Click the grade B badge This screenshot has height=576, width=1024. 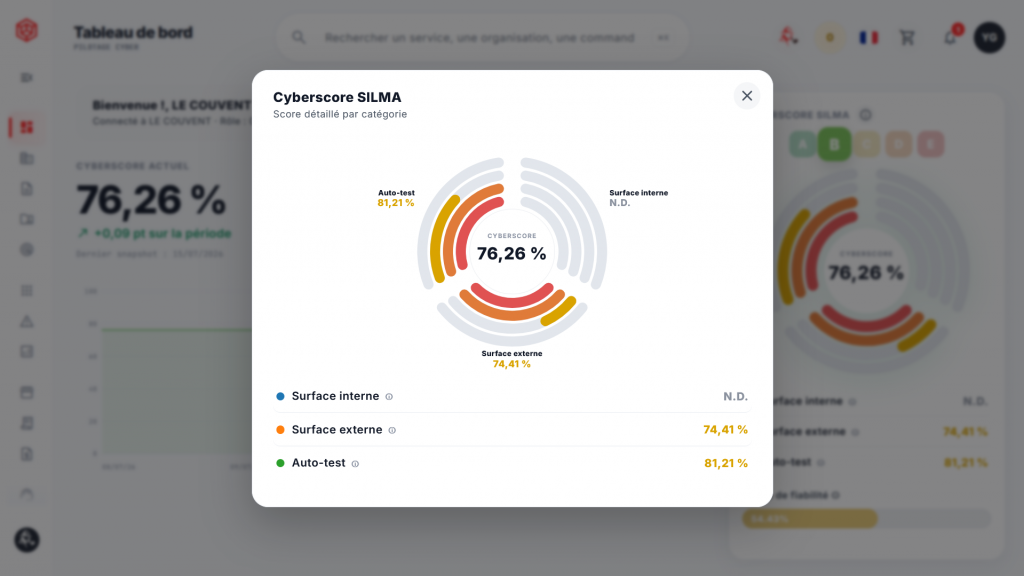pyautogui.click(x=834, y=144)
